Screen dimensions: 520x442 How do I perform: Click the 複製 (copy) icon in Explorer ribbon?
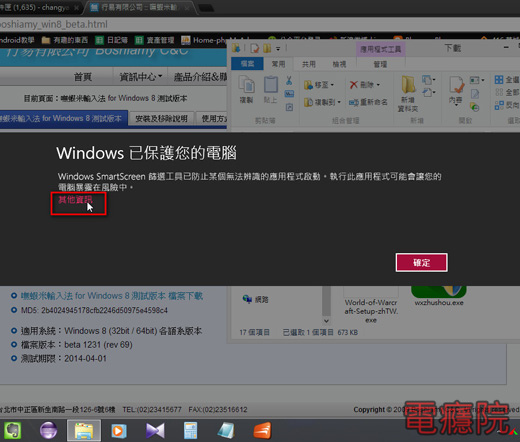point(246,89)
